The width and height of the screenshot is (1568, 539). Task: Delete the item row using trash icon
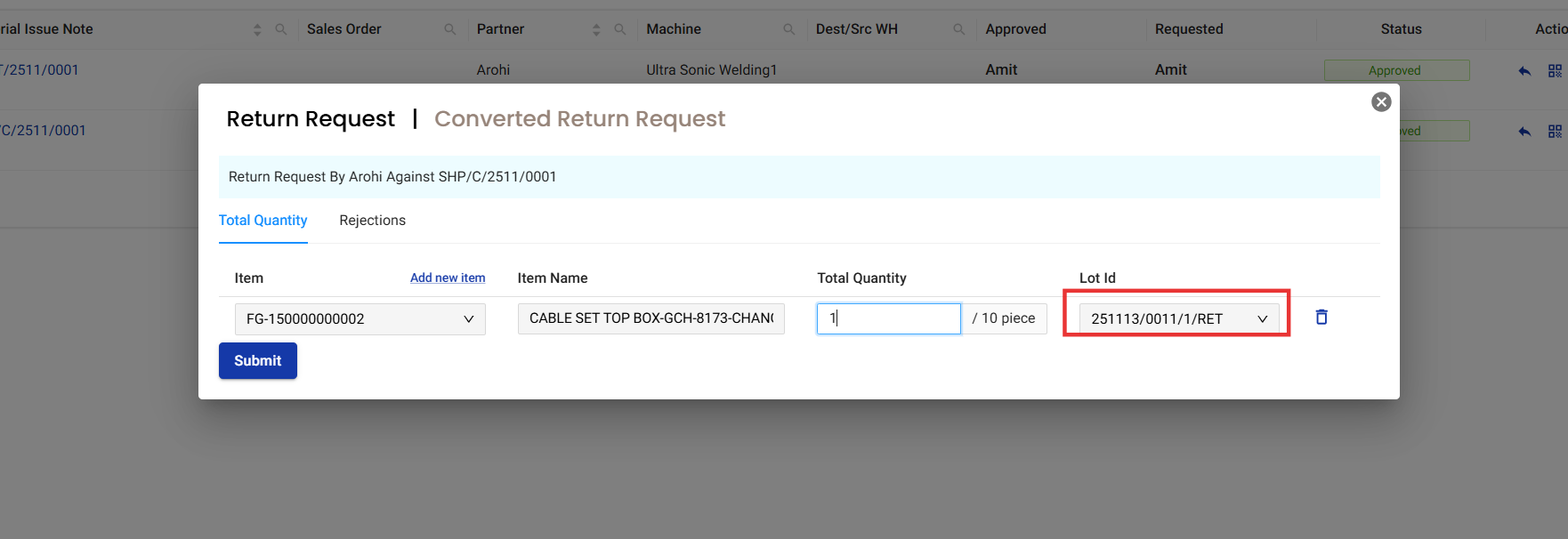point(1321,318)
